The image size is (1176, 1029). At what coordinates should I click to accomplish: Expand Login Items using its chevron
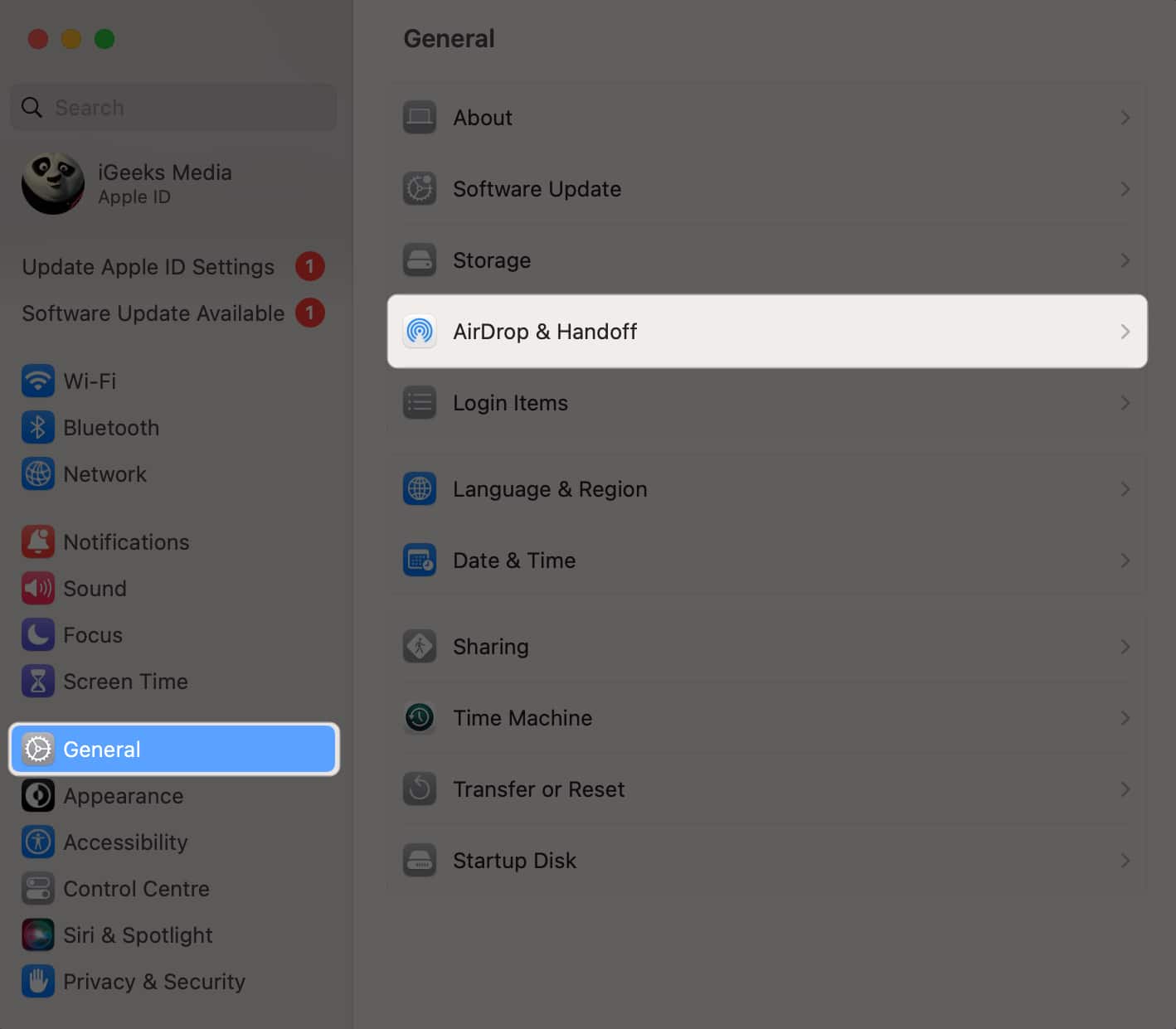point(1125,403)
